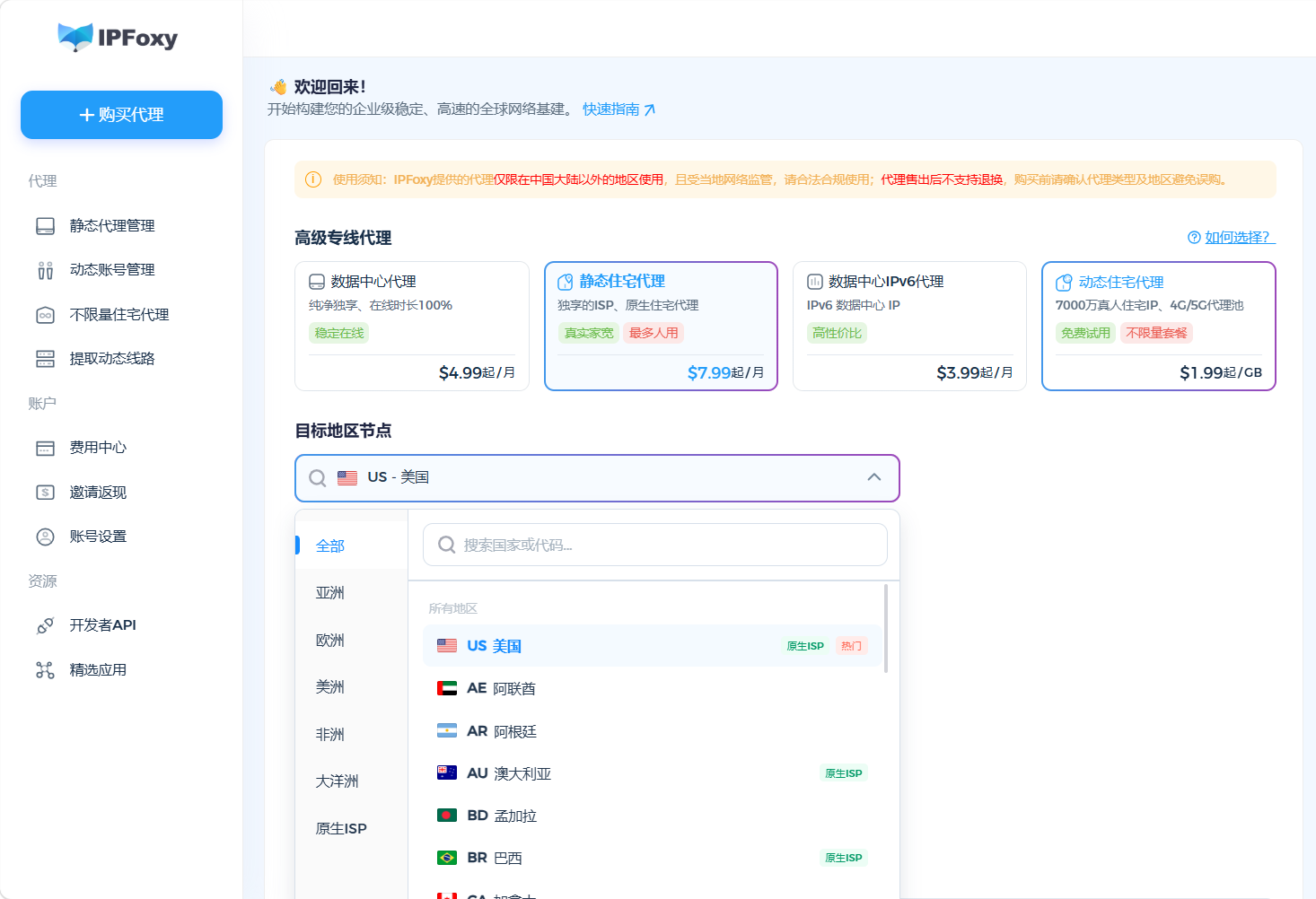Click the 购买代理 button

point(121,115)
